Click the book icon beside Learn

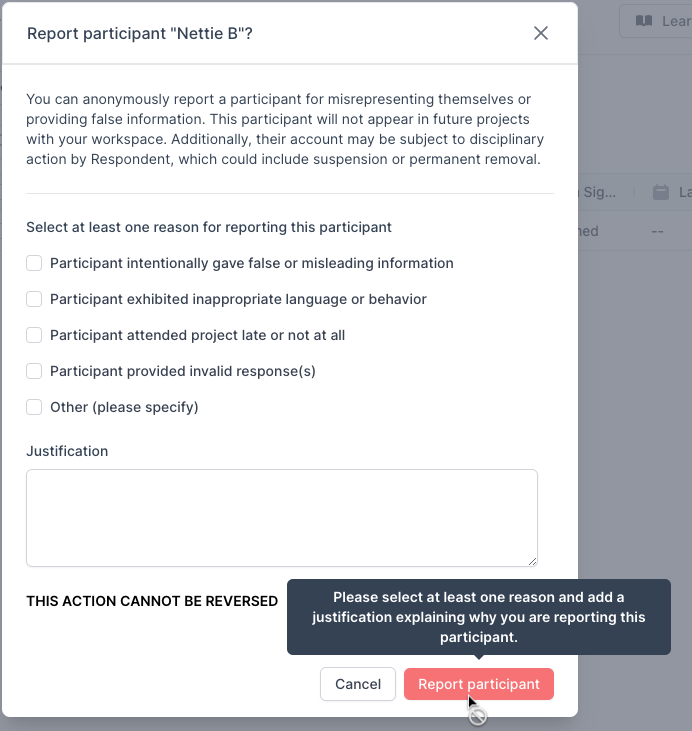[644, 21]
